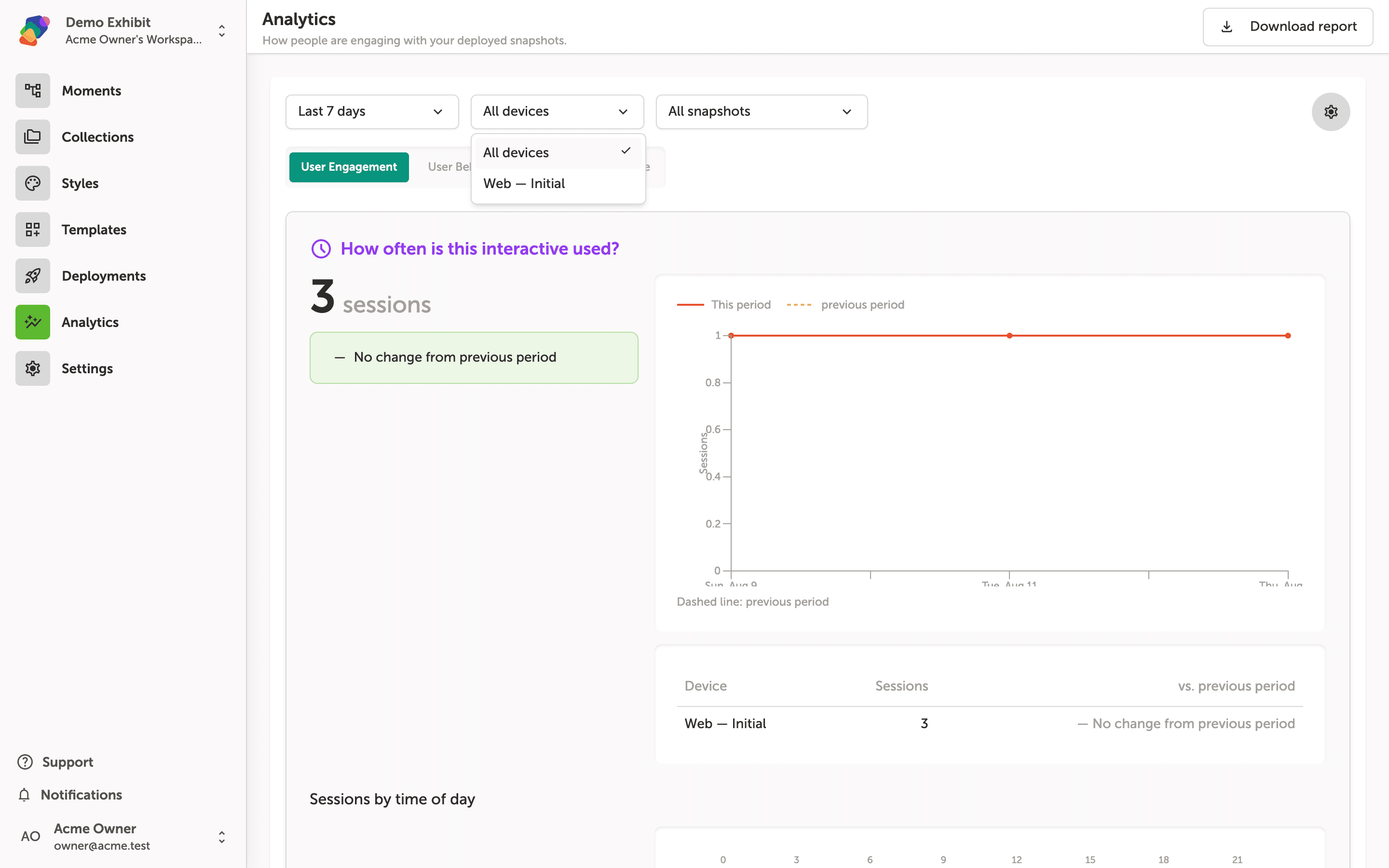Click 'Dashed line: previous period' caption
The height and width of the screenshot is (868, 1389).
(752, 602)
